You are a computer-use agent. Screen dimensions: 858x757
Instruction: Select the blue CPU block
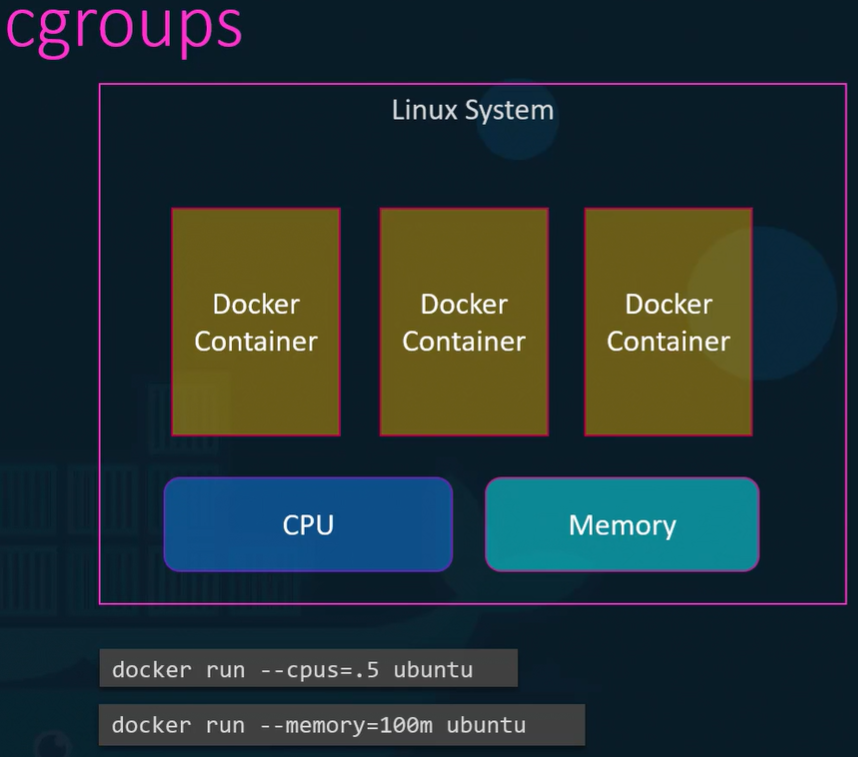point(308,524)
